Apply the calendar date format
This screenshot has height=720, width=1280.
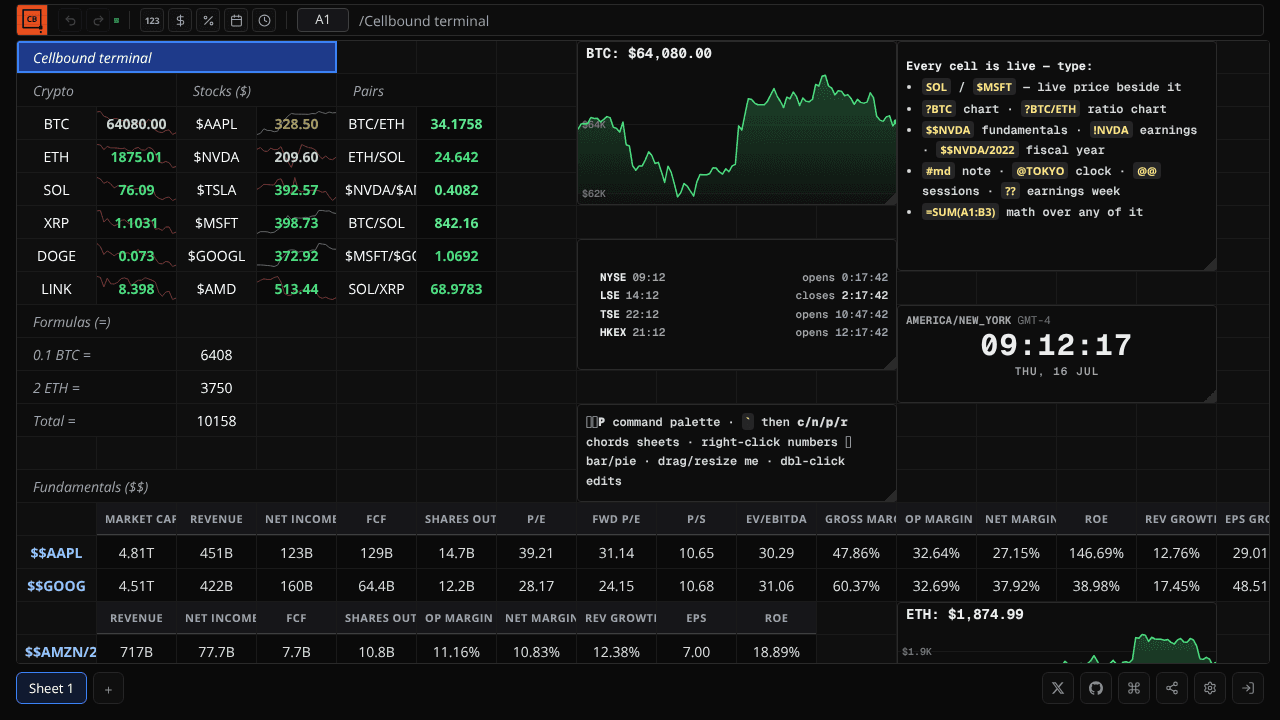point(236,20)
